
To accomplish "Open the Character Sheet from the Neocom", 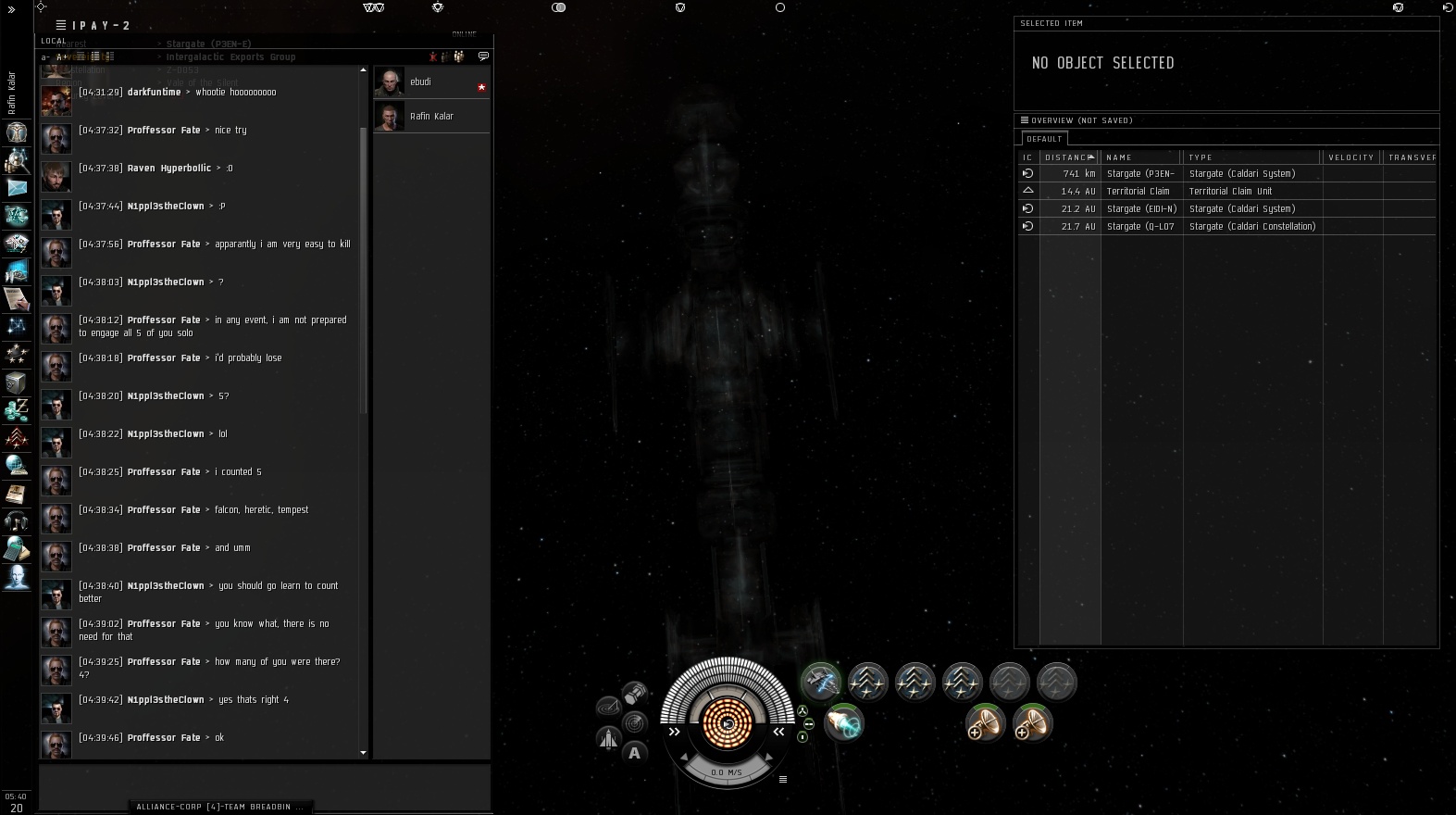I will coord(17,132).
